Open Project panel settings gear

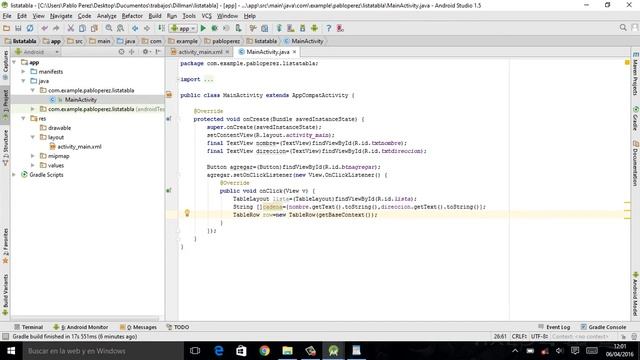tap(146, 52)
